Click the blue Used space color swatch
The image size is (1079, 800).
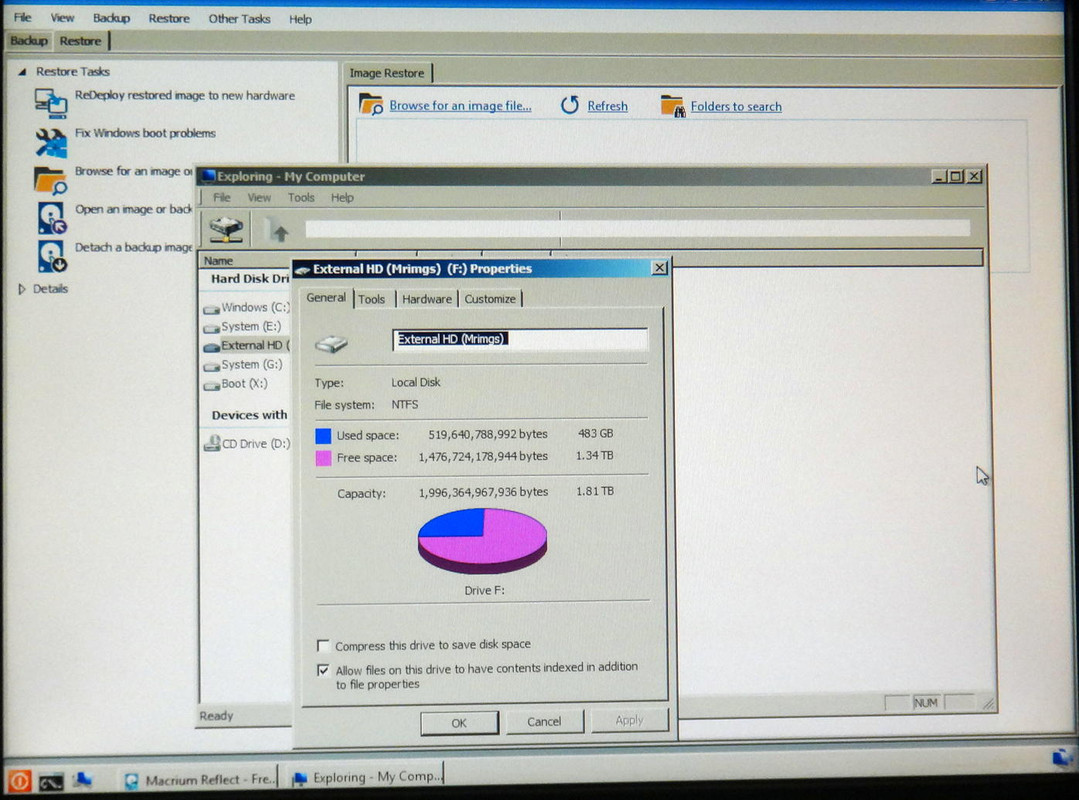[x=323, y=435]
